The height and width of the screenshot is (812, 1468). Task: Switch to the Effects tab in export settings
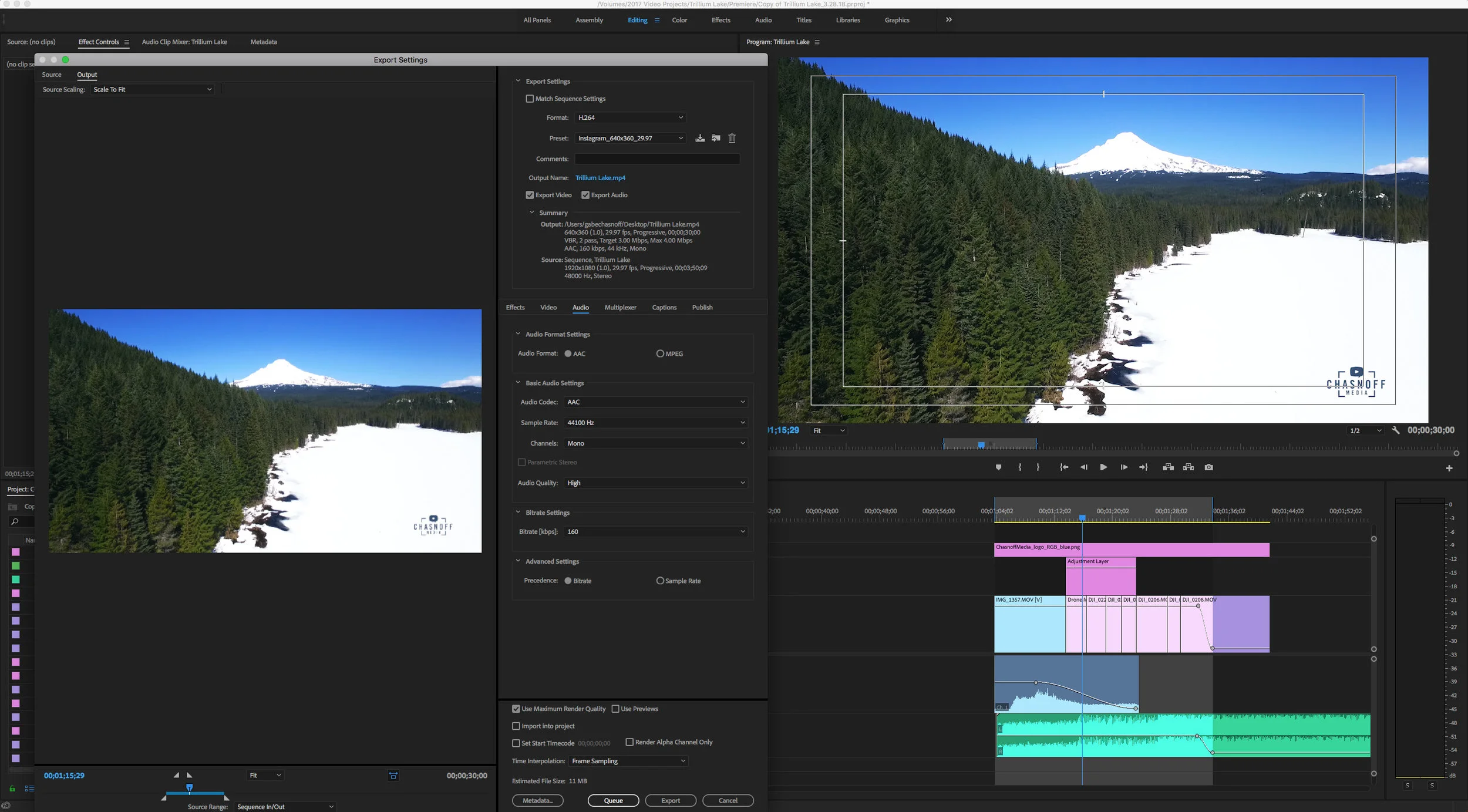tap(515, 308)
